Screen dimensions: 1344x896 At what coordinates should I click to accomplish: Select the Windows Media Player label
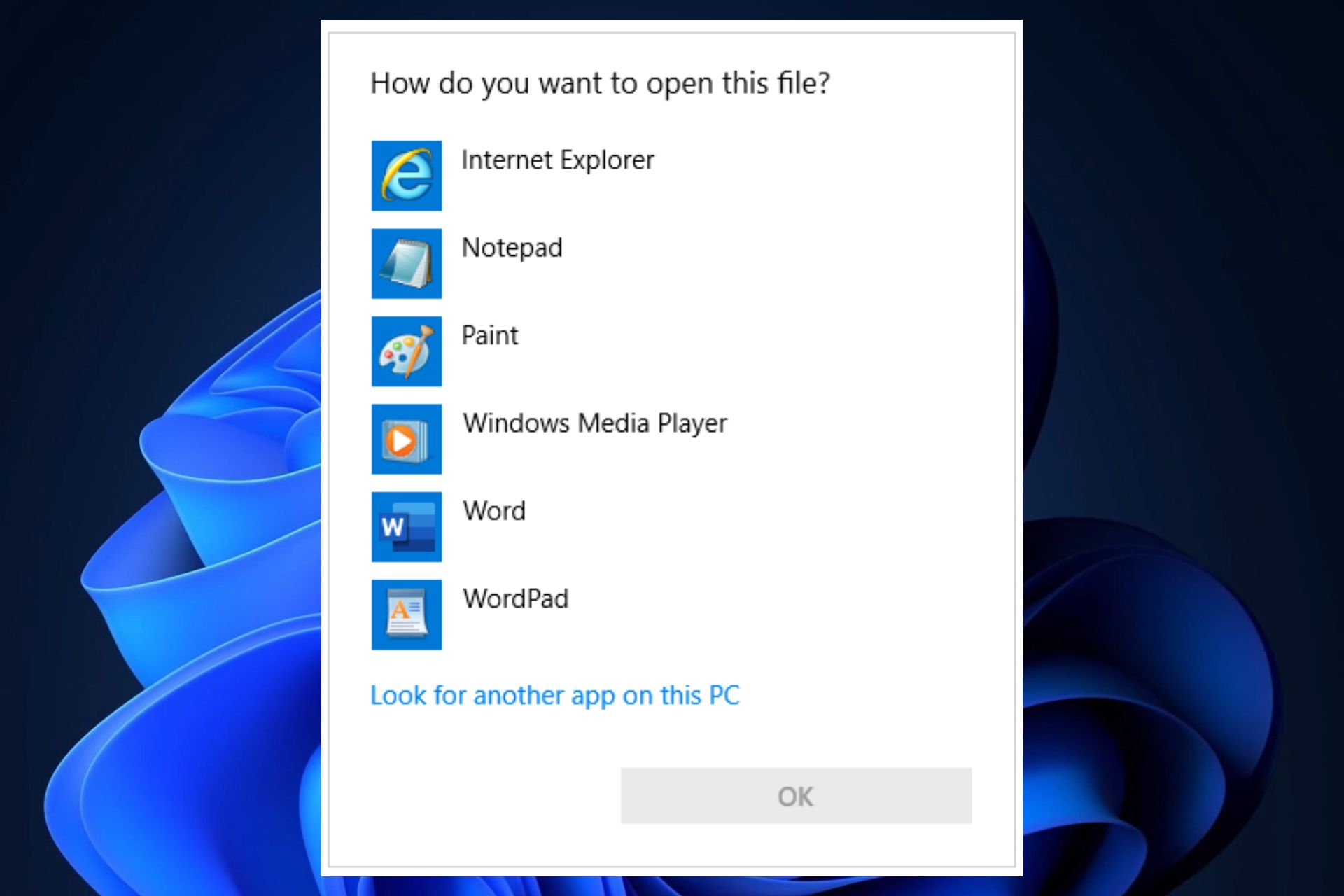(595, 424)
